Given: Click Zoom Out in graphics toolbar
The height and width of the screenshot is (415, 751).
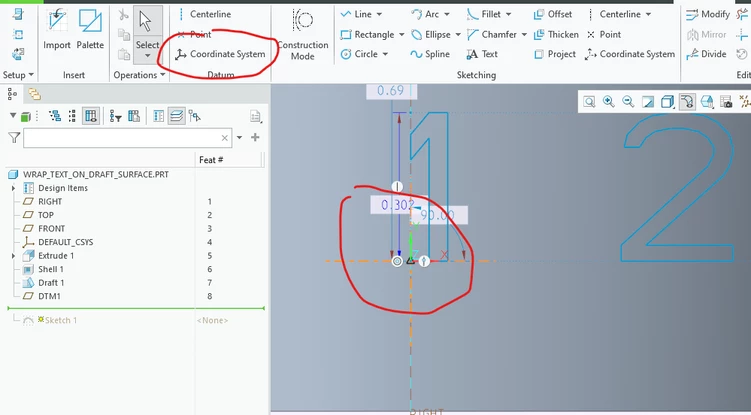Looking at the screenshot, I should (628, 102).
